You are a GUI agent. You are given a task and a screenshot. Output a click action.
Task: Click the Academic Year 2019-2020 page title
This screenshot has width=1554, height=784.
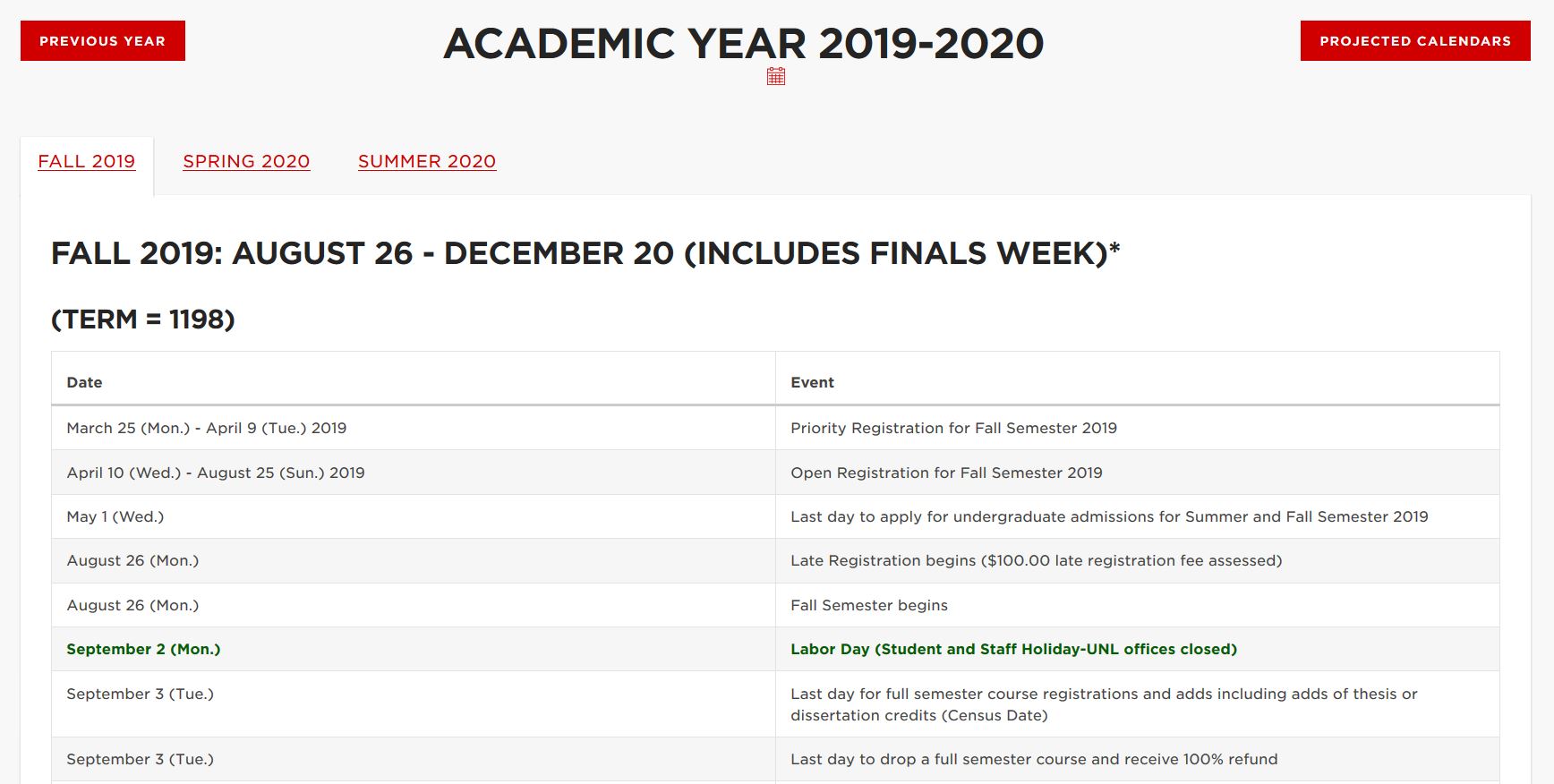[x=743, y=44]
